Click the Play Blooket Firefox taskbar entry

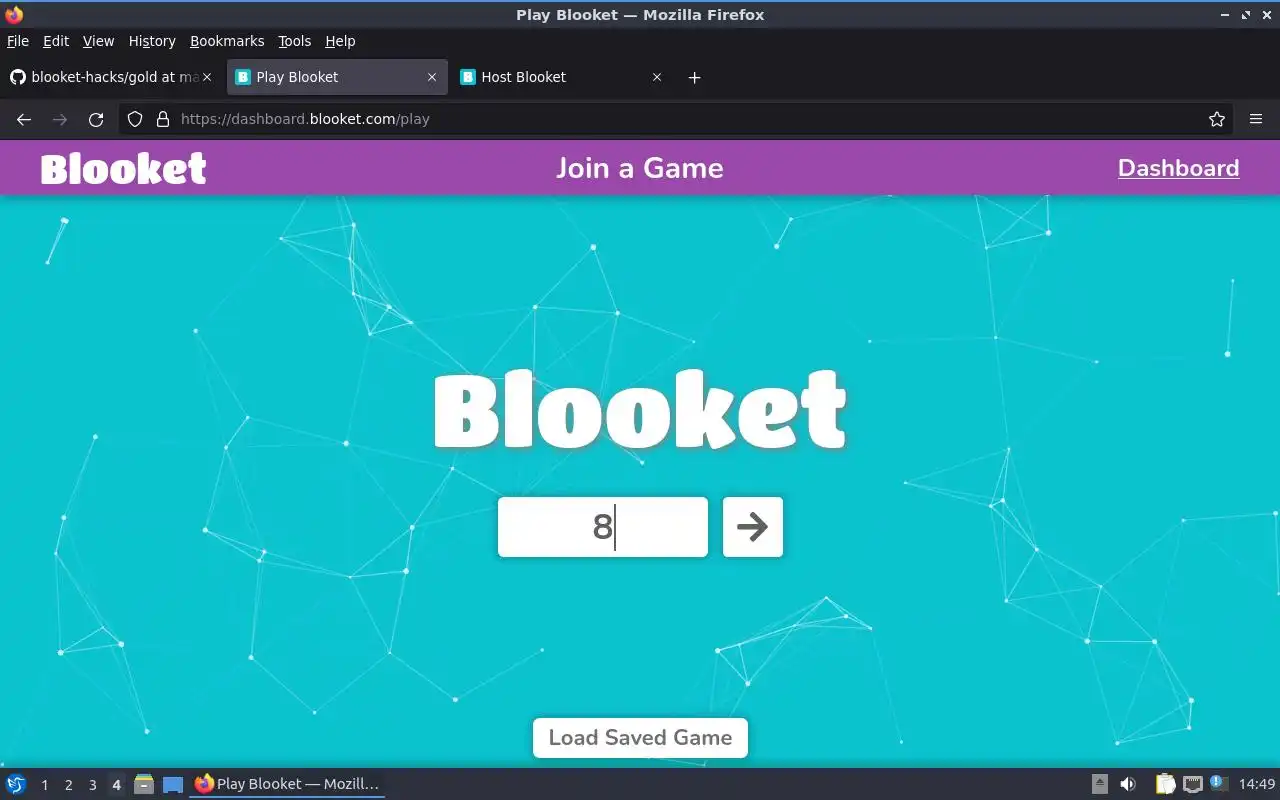[x=287, y=784]
